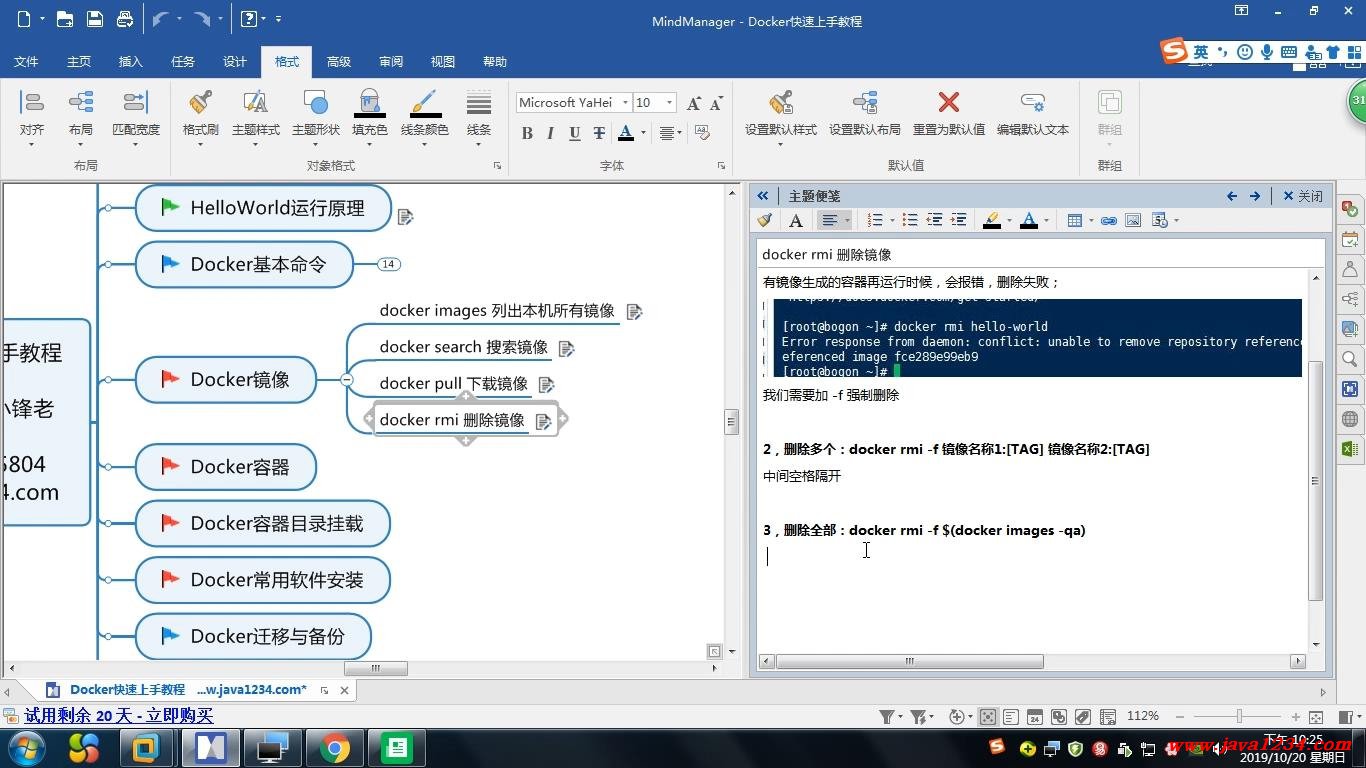
Task: Click the notes title field docker rmi 删除镜像
Action: (x=1041, y=254)
